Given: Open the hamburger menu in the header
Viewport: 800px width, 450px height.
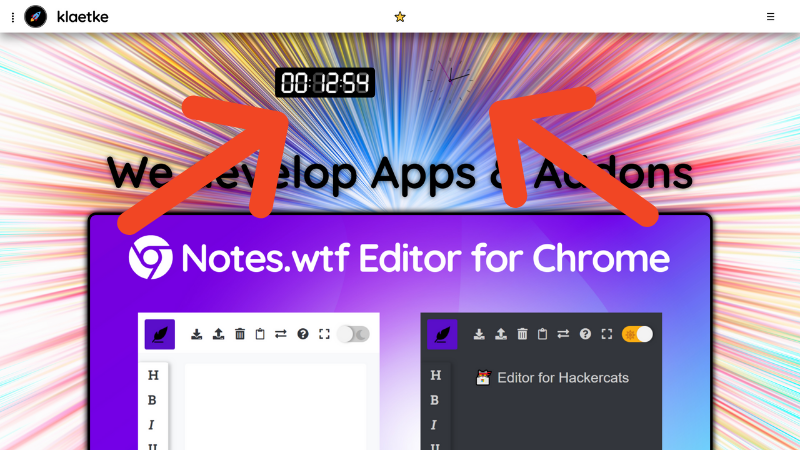Looking at the screenshot, I should click(770, 17).
